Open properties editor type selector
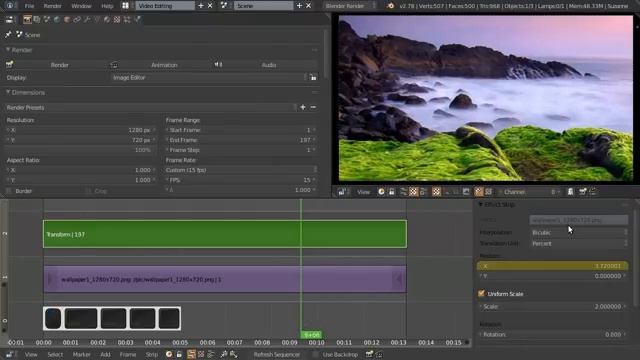 [x=9, y=20]
